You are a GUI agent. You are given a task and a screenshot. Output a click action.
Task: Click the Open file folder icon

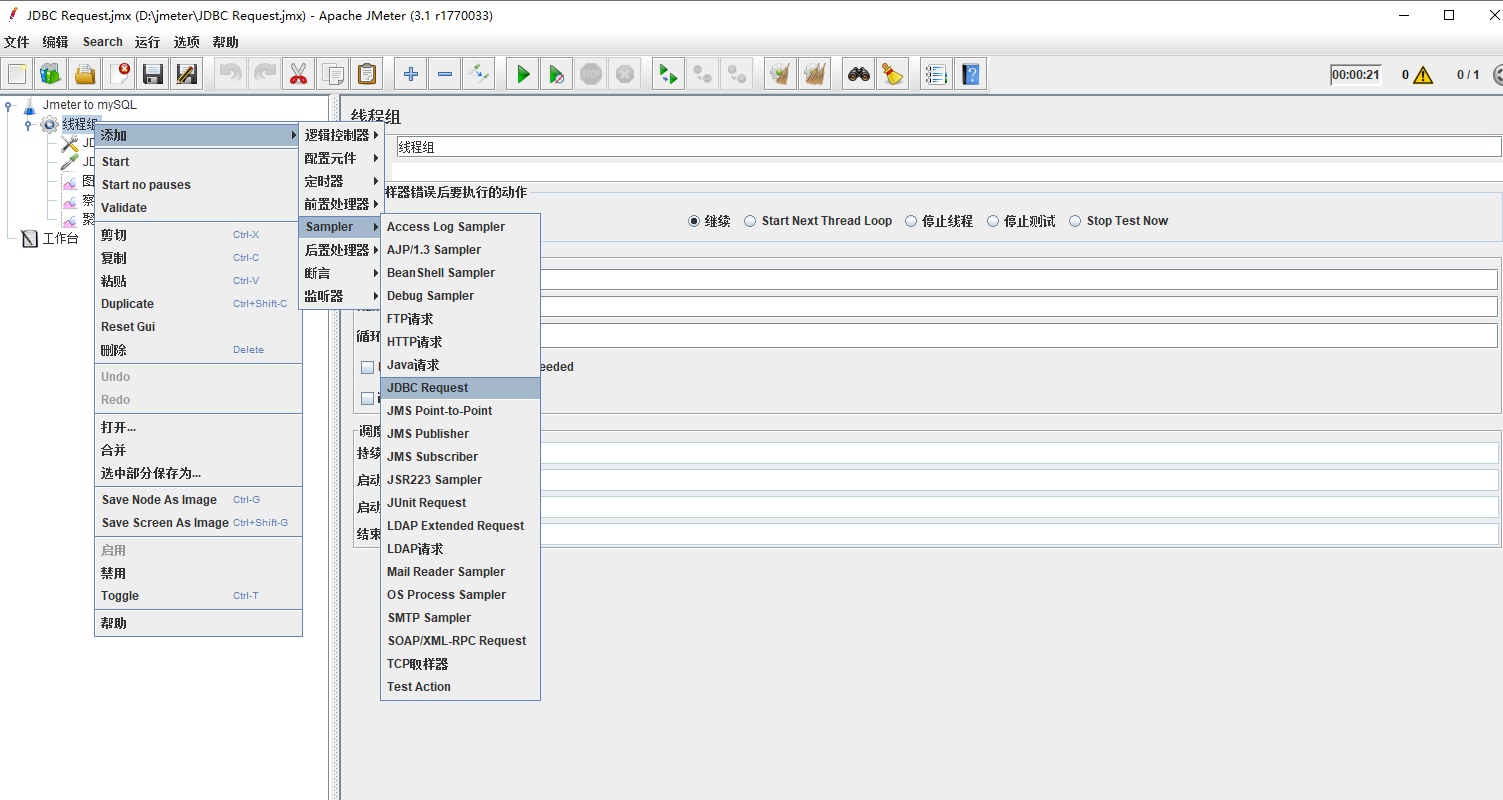[x=85, y=74]
